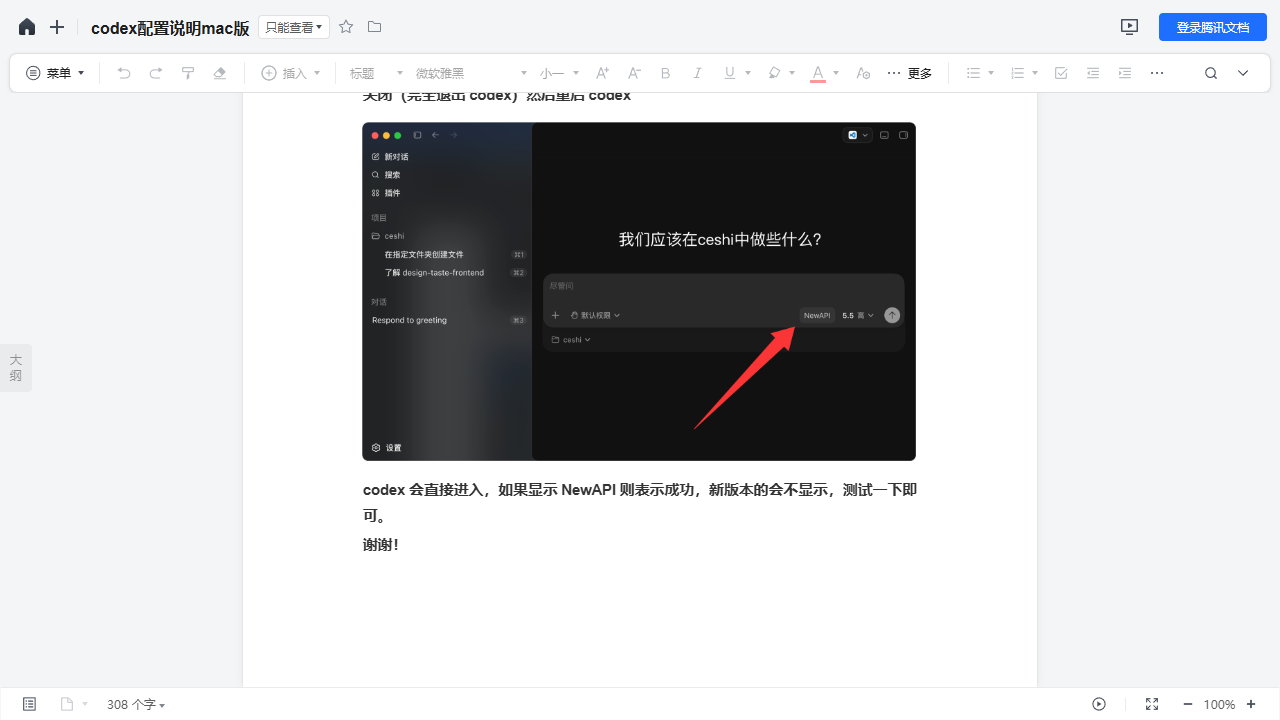
Task: Open the 标题 paragraph style dropdown
Action: pyautogui.click(x=376, y=73)
